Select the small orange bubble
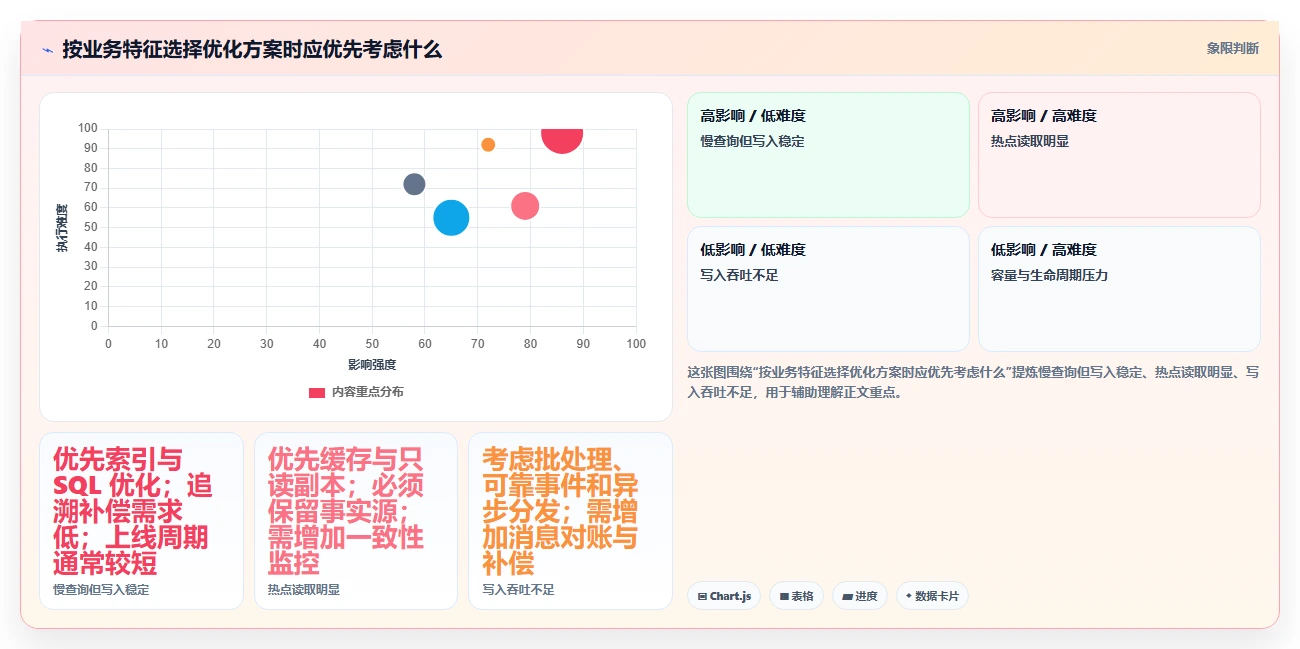 click(x=488, y=145)
